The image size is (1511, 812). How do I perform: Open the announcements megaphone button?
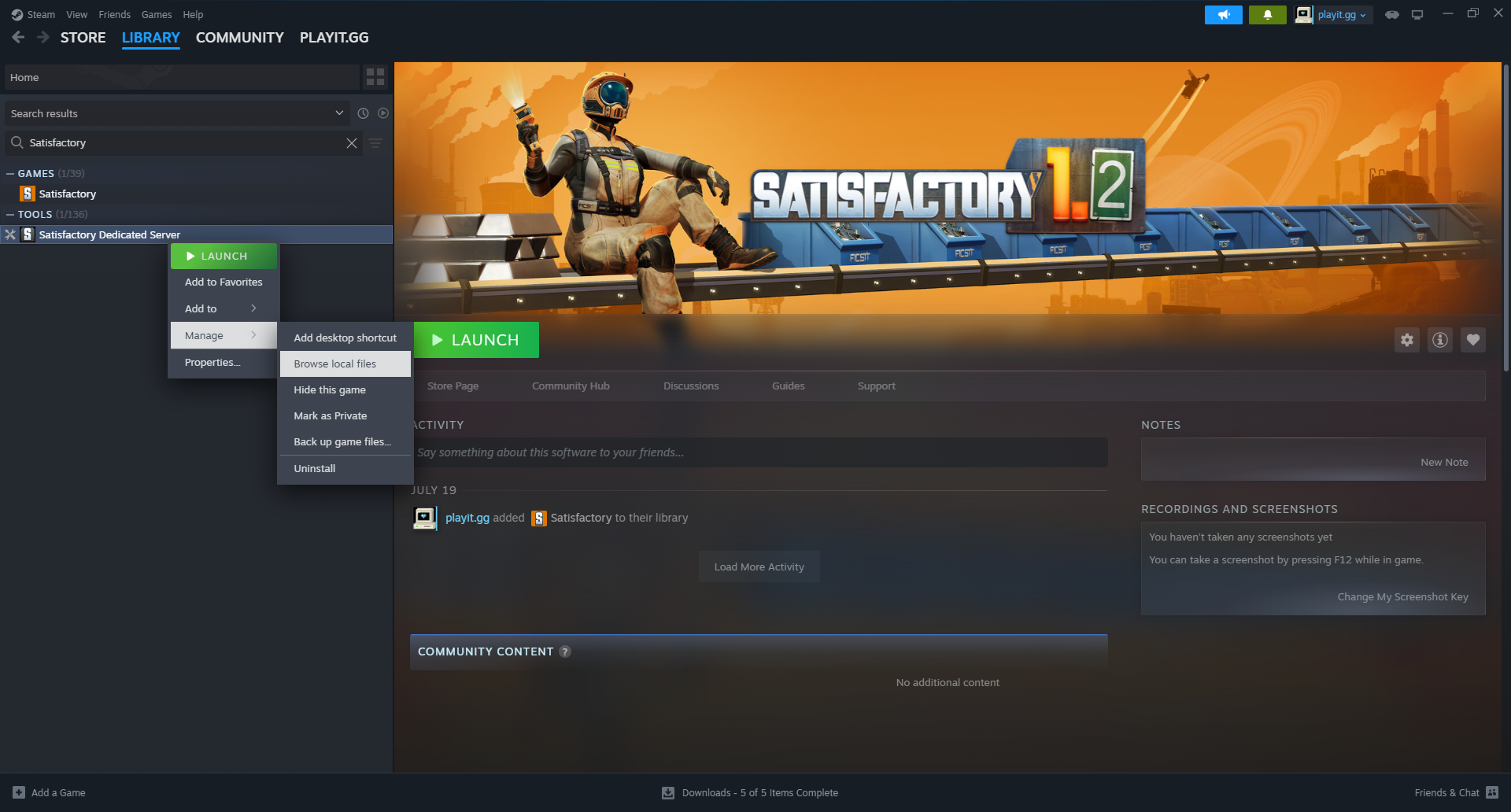click(1223, 15)
